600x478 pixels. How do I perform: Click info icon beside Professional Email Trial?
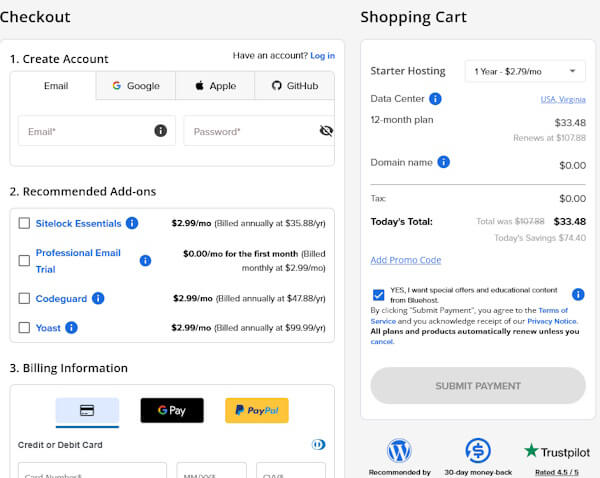145,260
